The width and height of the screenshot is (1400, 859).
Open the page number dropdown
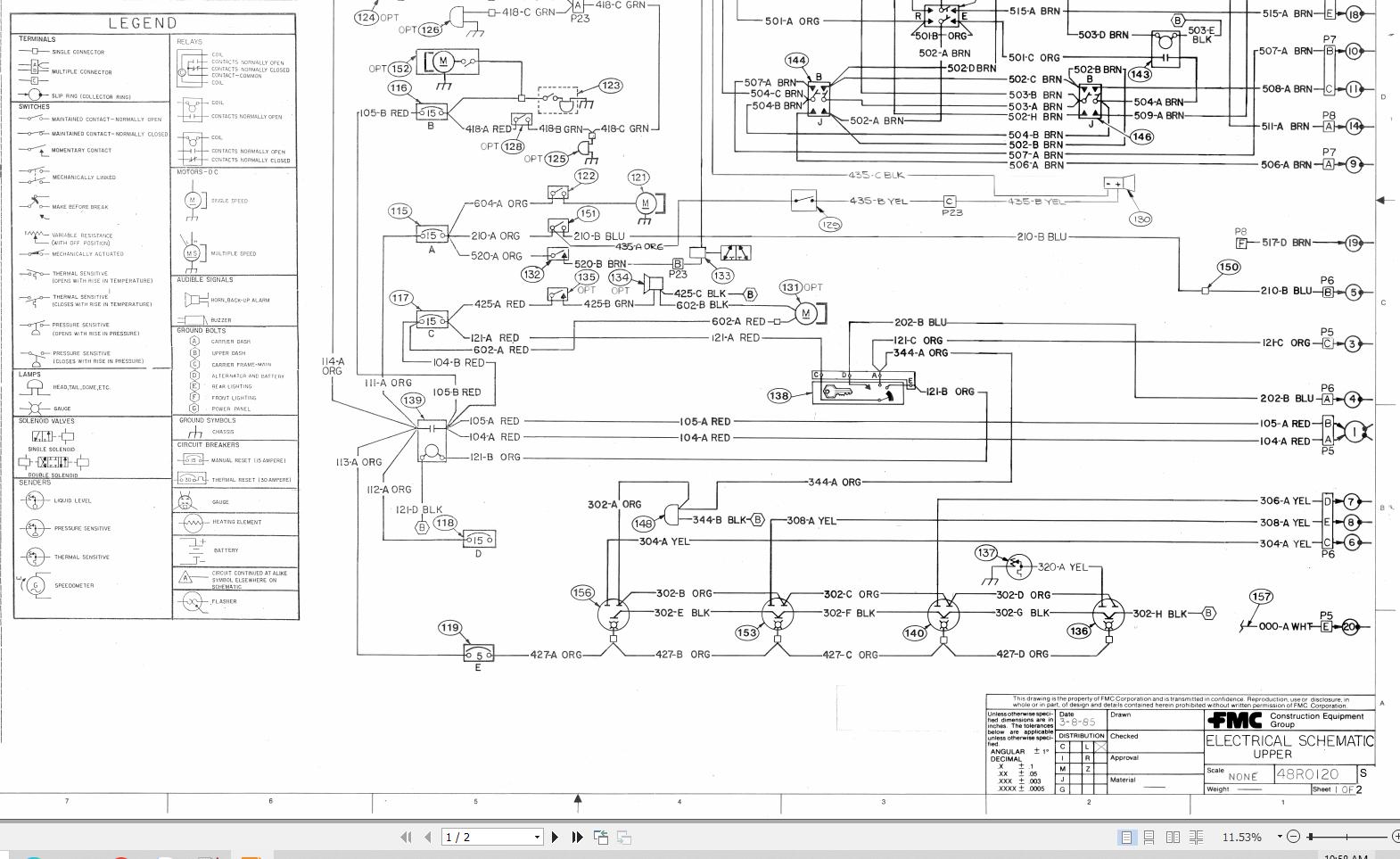[537, 837]
